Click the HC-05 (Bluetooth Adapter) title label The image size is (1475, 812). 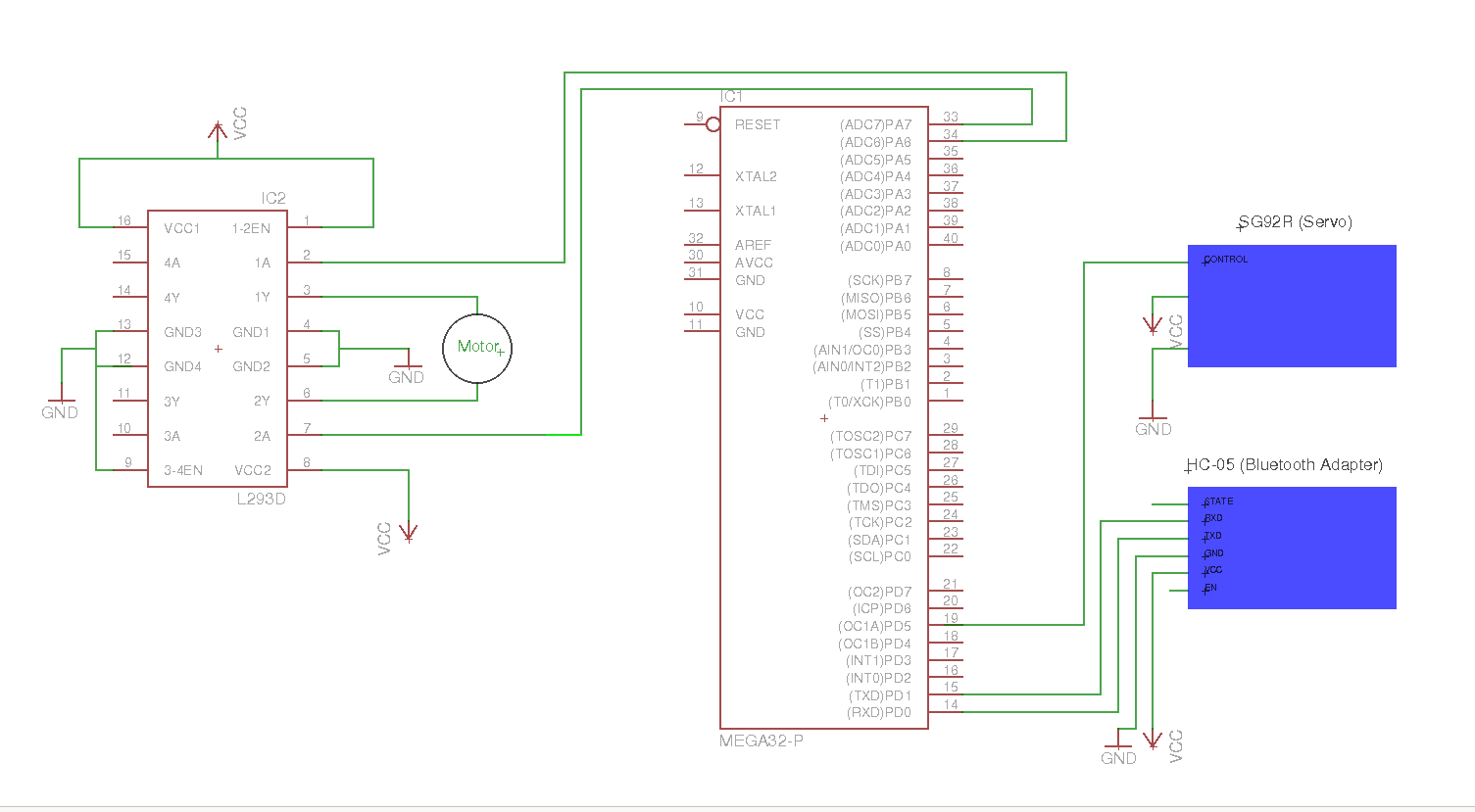(1285, 464)
